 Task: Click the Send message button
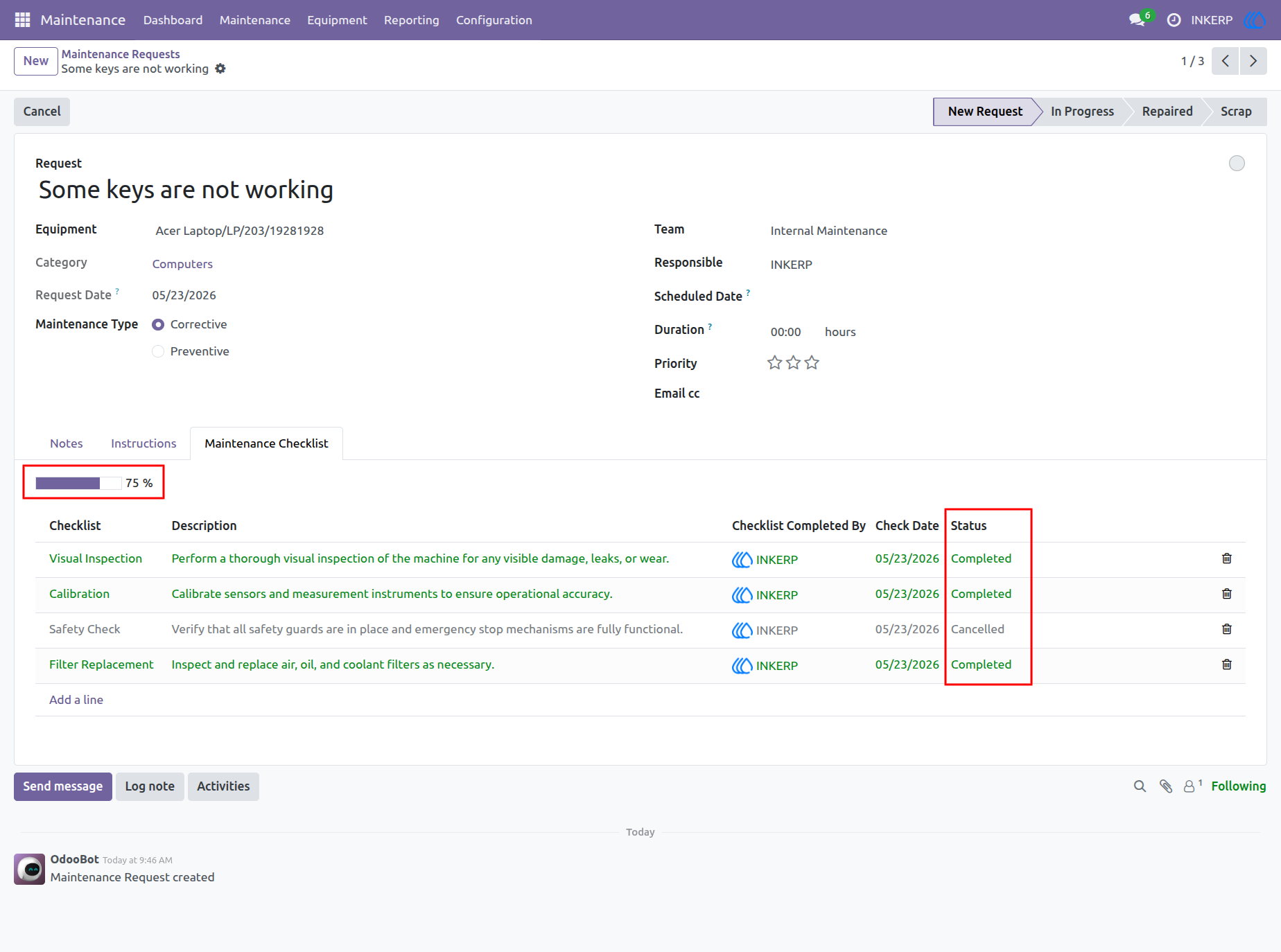(x=63, y=786)
